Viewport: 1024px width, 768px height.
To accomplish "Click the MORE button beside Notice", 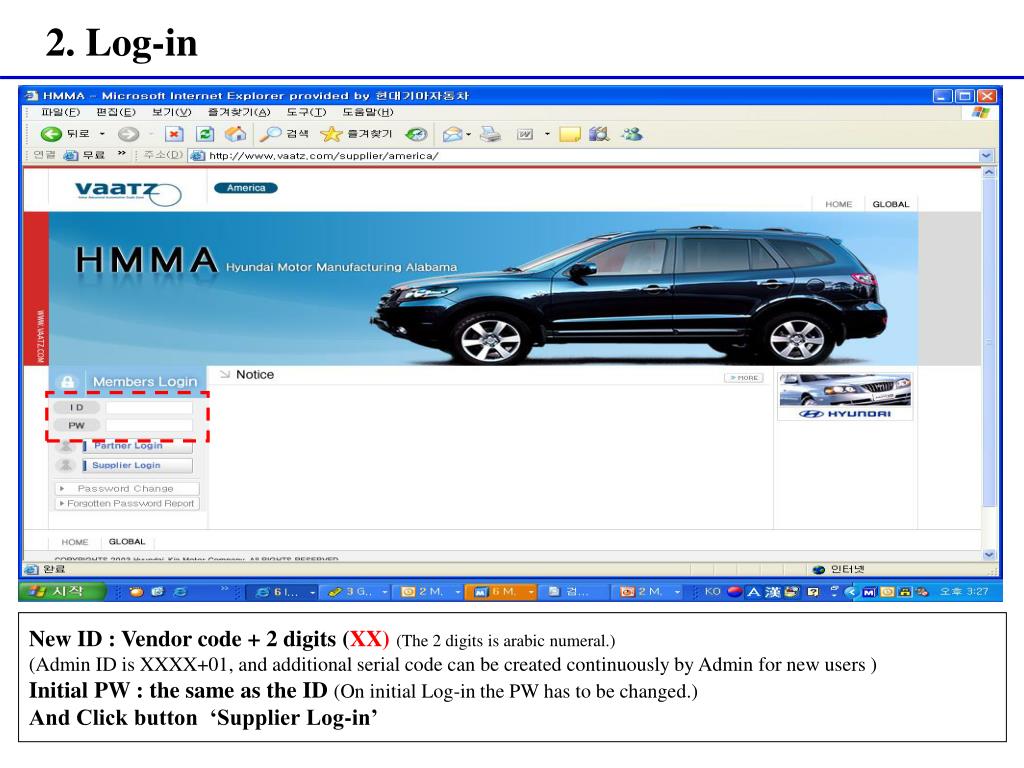I will pos(744,376).
